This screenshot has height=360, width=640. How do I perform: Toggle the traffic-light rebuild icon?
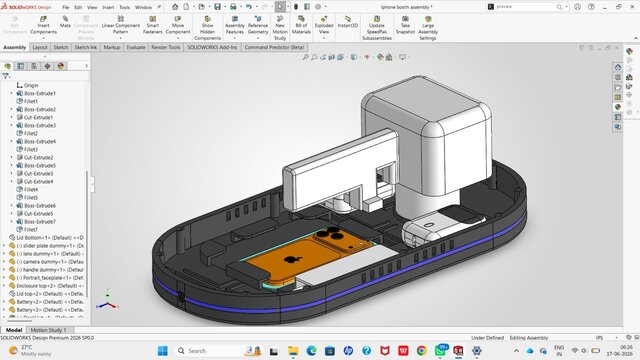pos(296,7)
